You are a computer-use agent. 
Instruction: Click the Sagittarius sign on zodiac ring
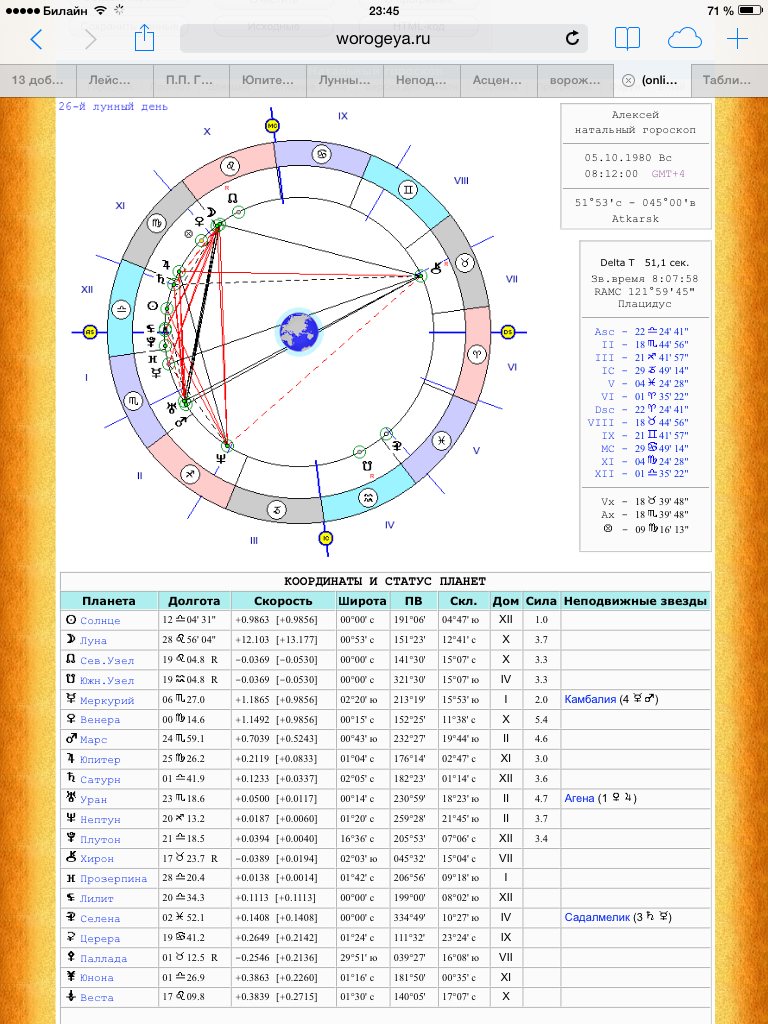click(x=190, y=473)
